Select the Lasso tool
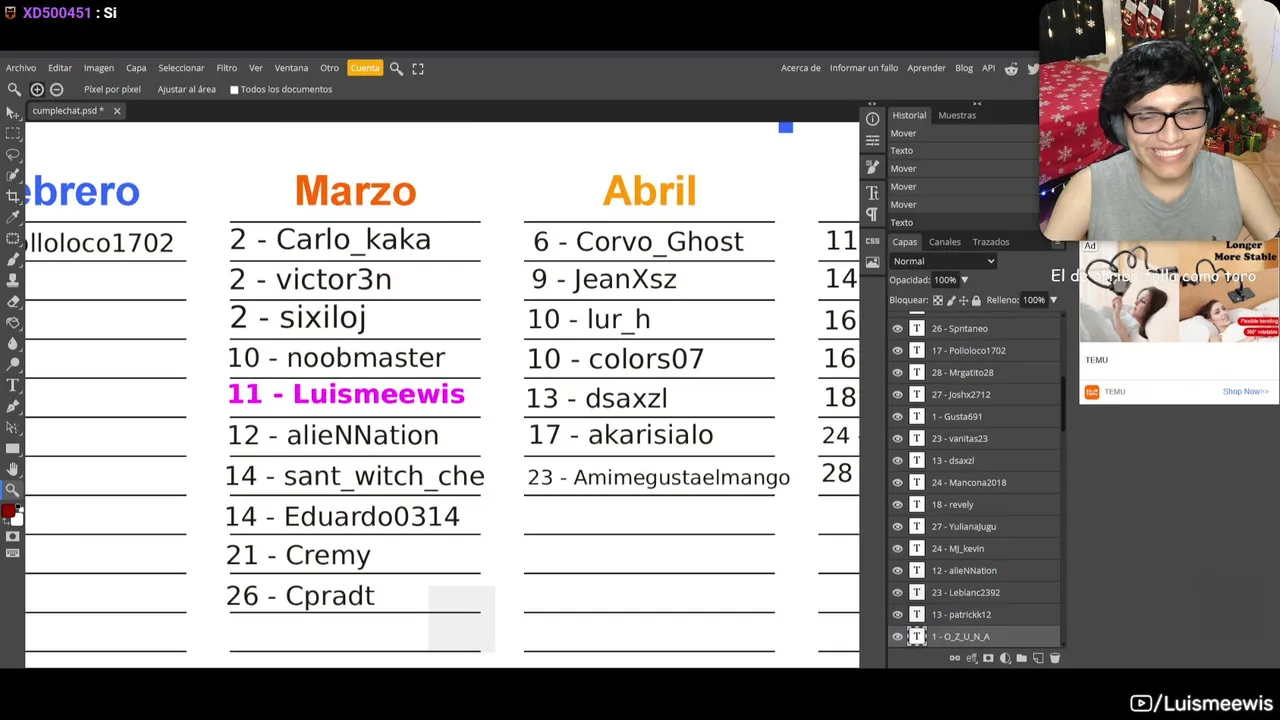1280x720 pixels. (x=13, y=154)
